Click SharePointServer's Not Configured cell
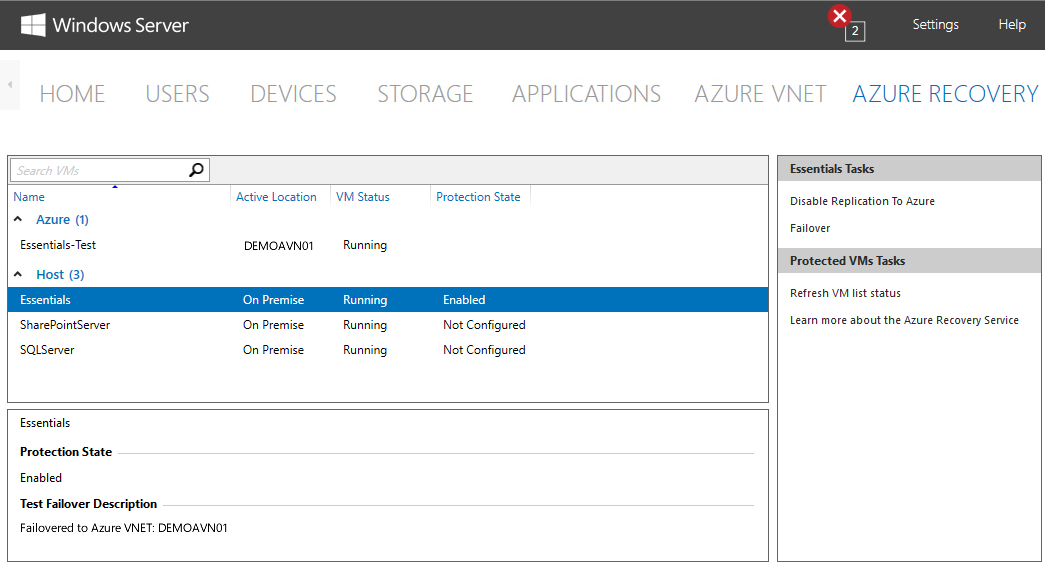Viewport: 1045px width, 566px height. pyautogui.click(x=484, y=325)
